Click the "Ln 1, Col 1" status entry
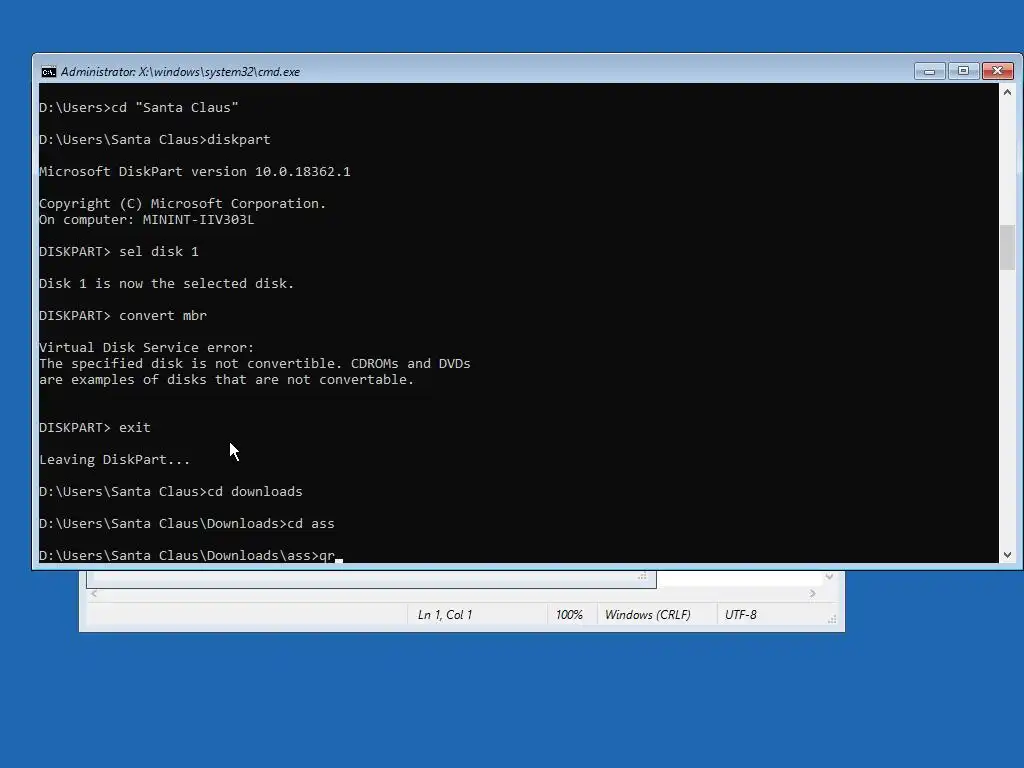The height and width of the screenshot is (768, 1024). pyautogui.click(x=445, y=615)
